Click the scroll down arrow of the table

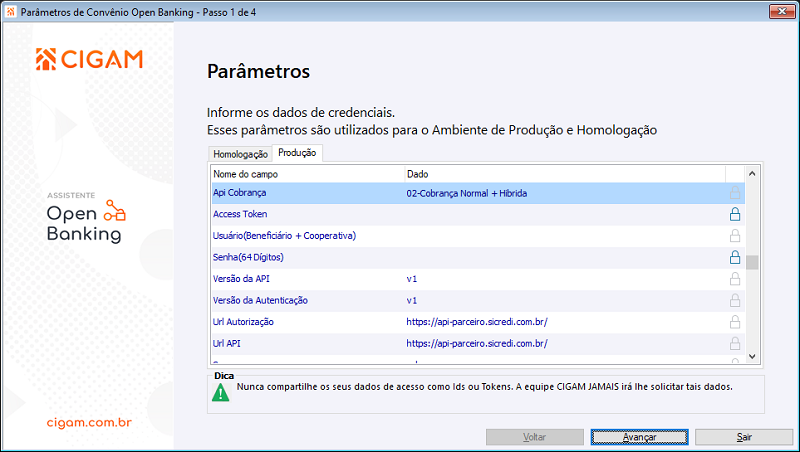click(752, 356)
